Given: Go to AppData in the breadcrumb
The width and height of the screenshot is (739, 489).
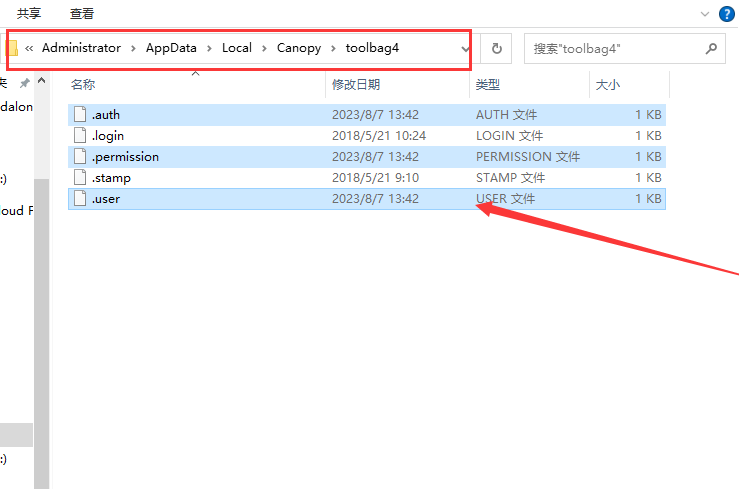Looking at the screenshot, I should [x=171, y=48].
